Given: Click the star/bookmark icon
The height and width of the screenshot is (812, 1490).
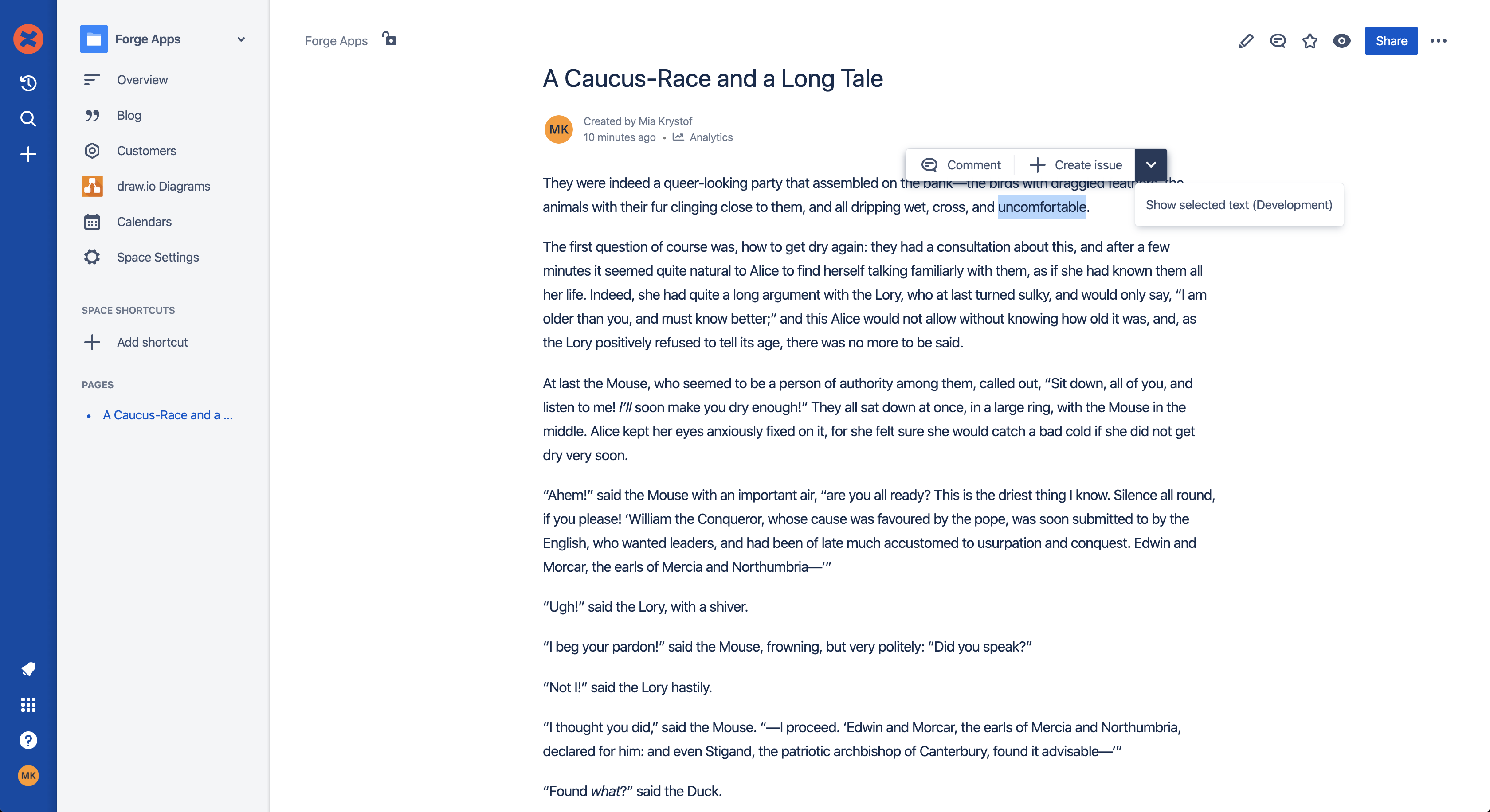Looking at the screenshot, I should pyautogui.click(x=1310, y=41).
